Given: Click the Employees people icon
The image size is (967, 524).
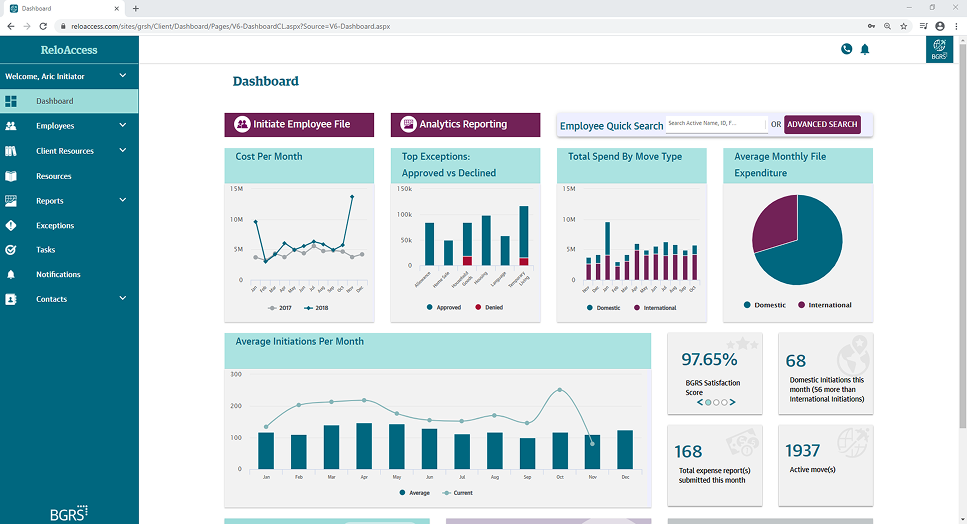Looking at the screenshot, I should click(10, 126).
